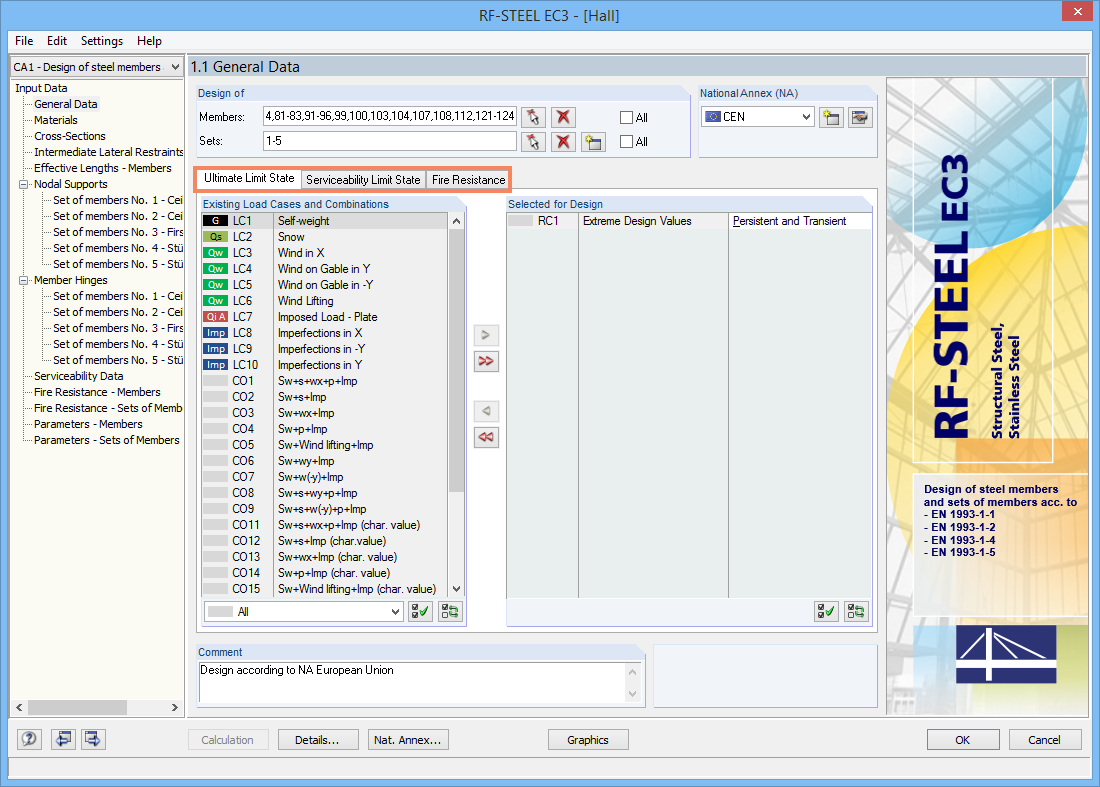Screen dimensions: 1100x787
Task: Select Materials in the navigator tree
Action: click(55, 121)
